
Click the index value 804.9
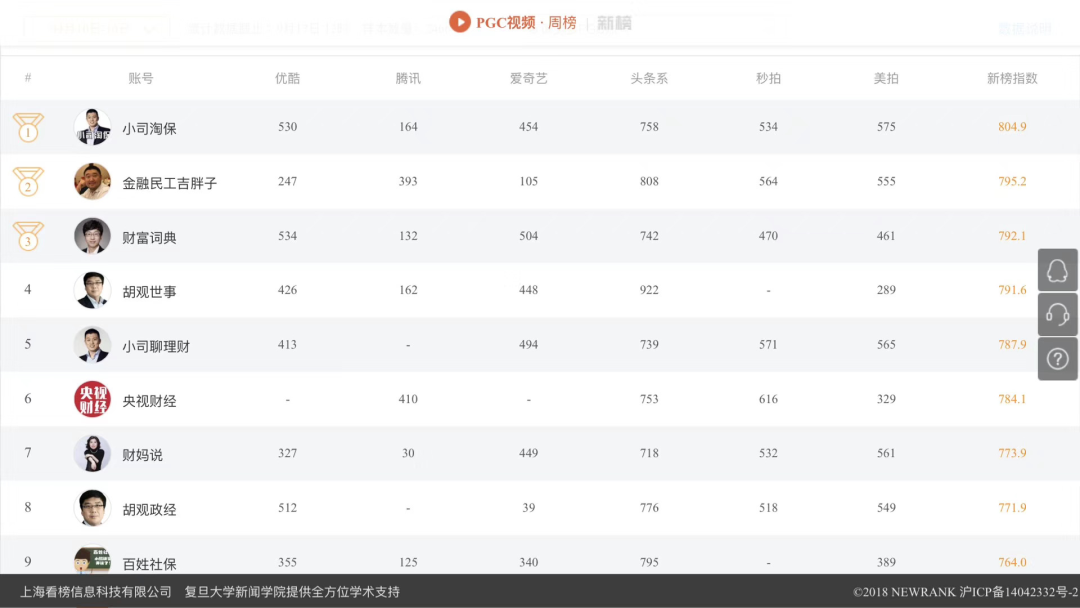(x=1012, y=127)
